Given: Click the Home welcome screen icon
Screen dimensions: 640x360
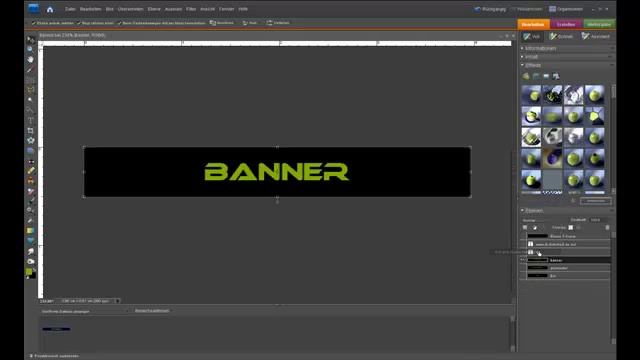Looking at the screenshot, I should 50,9.
